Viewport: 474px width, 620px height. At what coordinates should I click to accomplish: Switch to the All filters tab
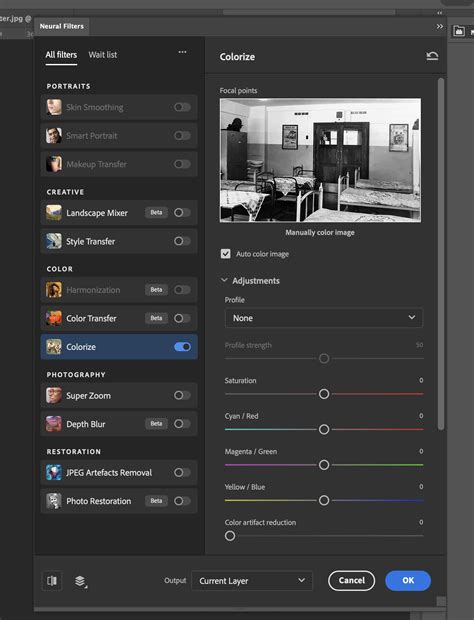pos(61,55)
